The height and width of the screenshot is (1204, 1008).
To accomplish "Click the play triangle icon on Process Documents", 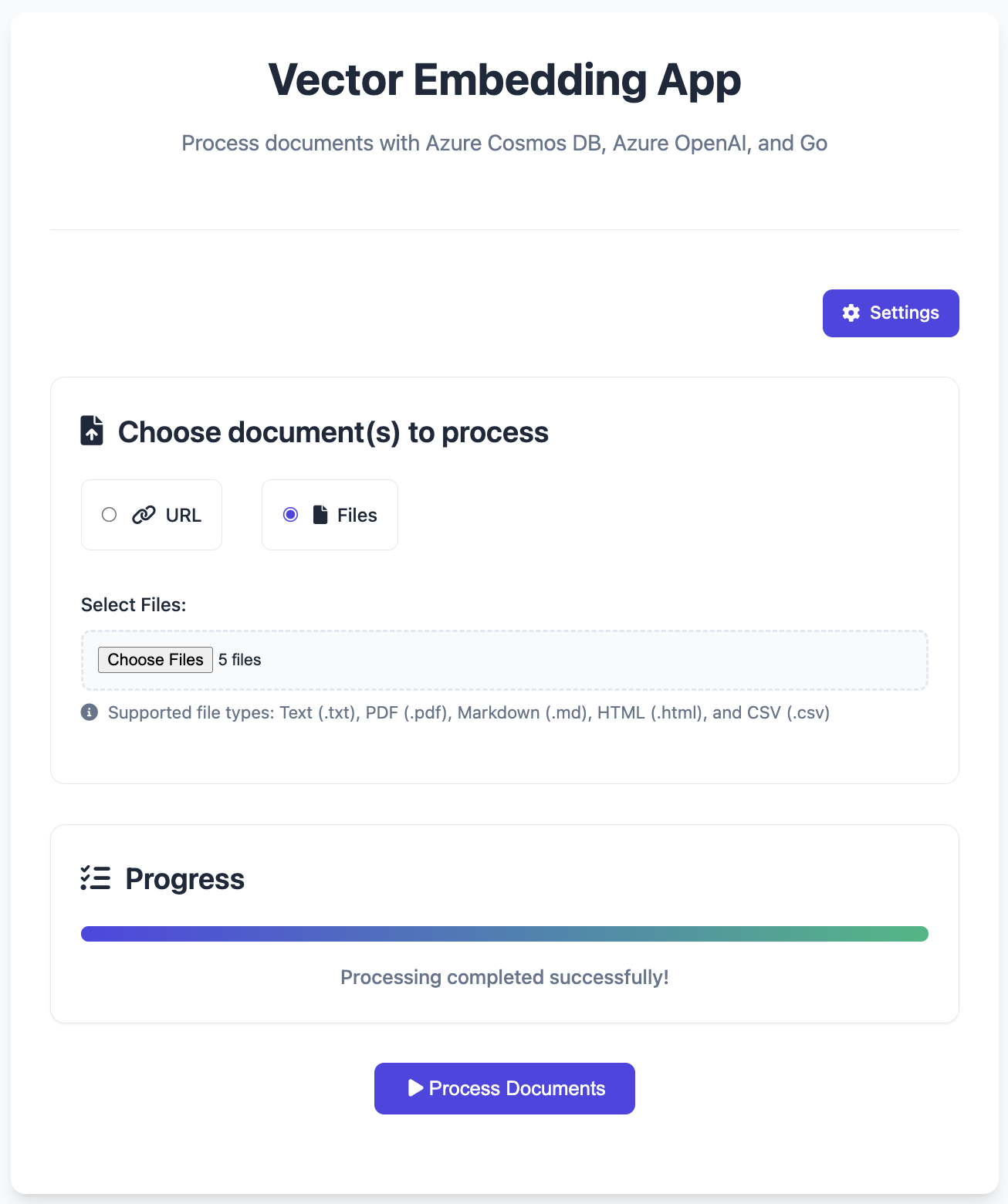I will coord(415,1087).
